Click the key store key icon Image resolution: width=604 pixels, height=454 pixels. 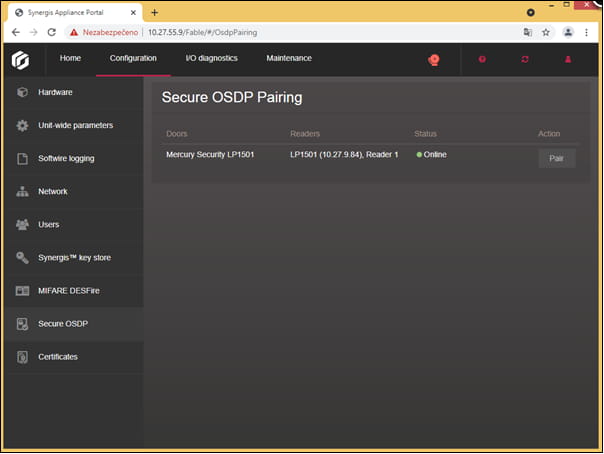tap(22, 258)
